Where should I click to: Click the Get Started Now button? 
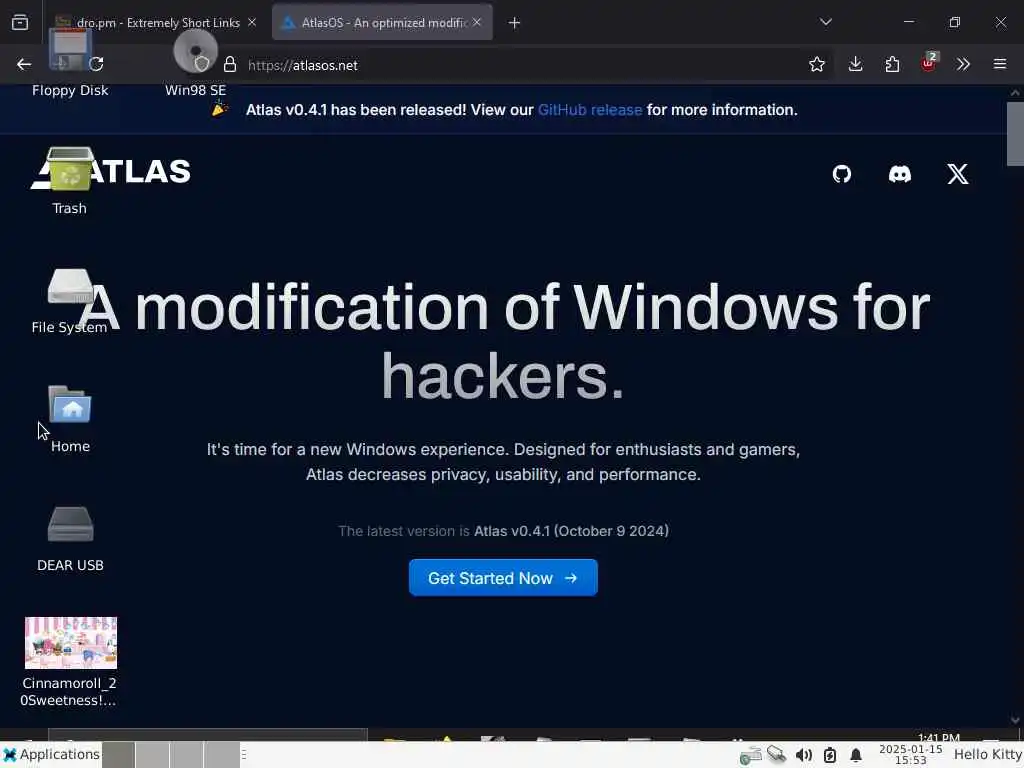(503, 578)
